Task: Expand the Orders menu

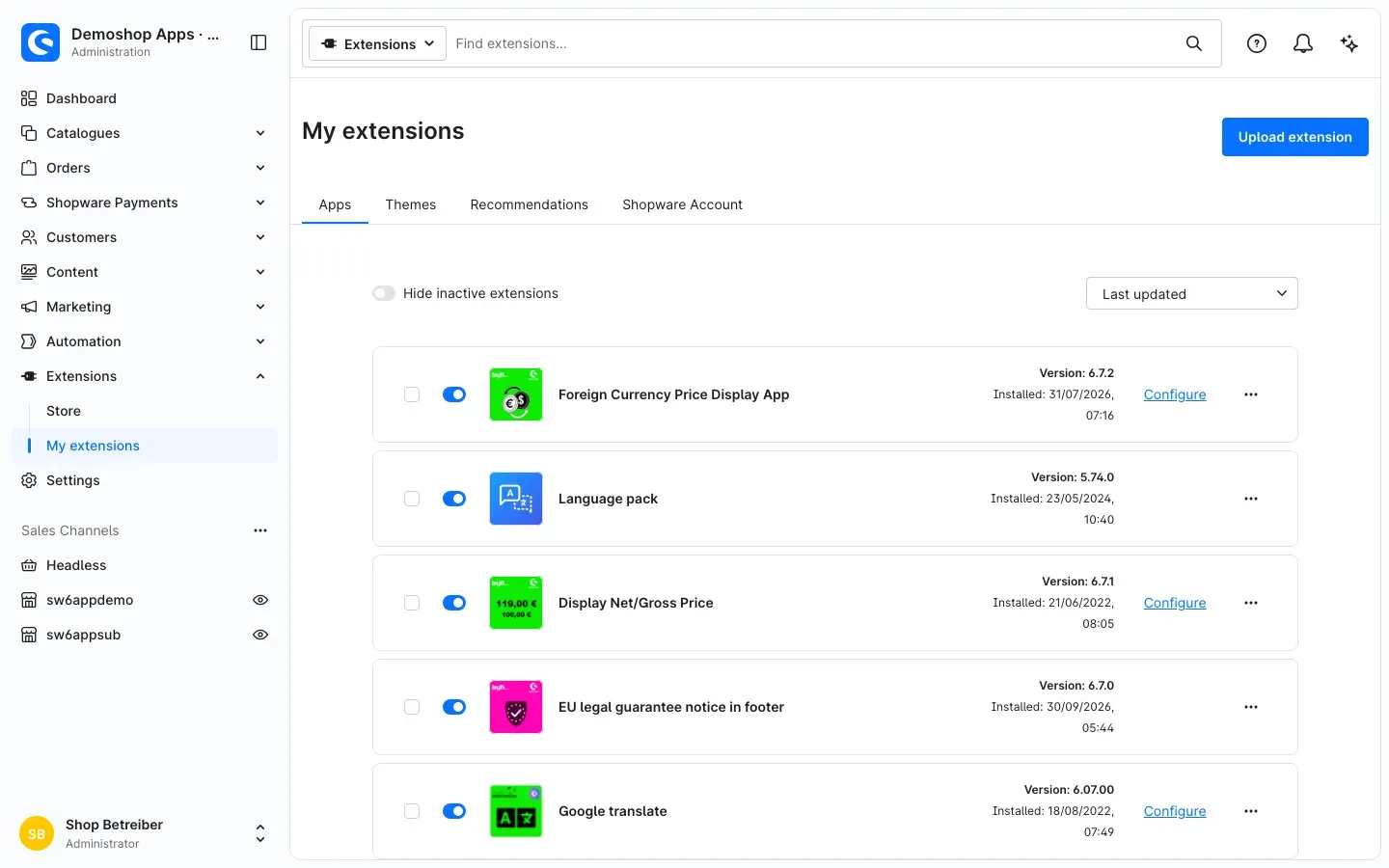Action: point(145,168)
